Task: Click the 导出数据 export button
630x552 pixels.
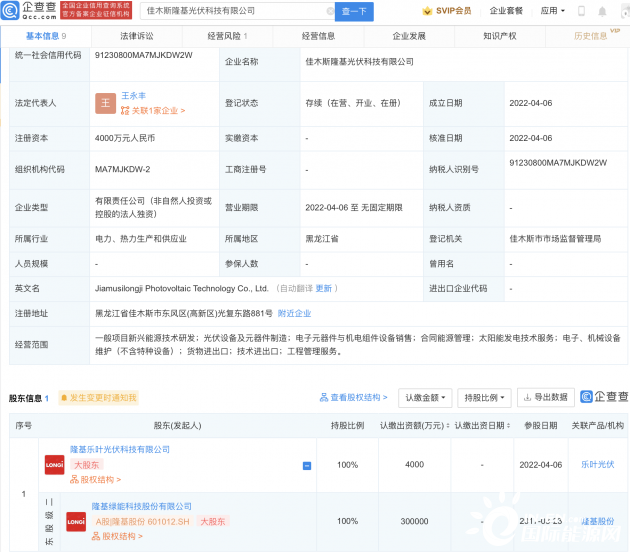Action: [x=546, y=397]
